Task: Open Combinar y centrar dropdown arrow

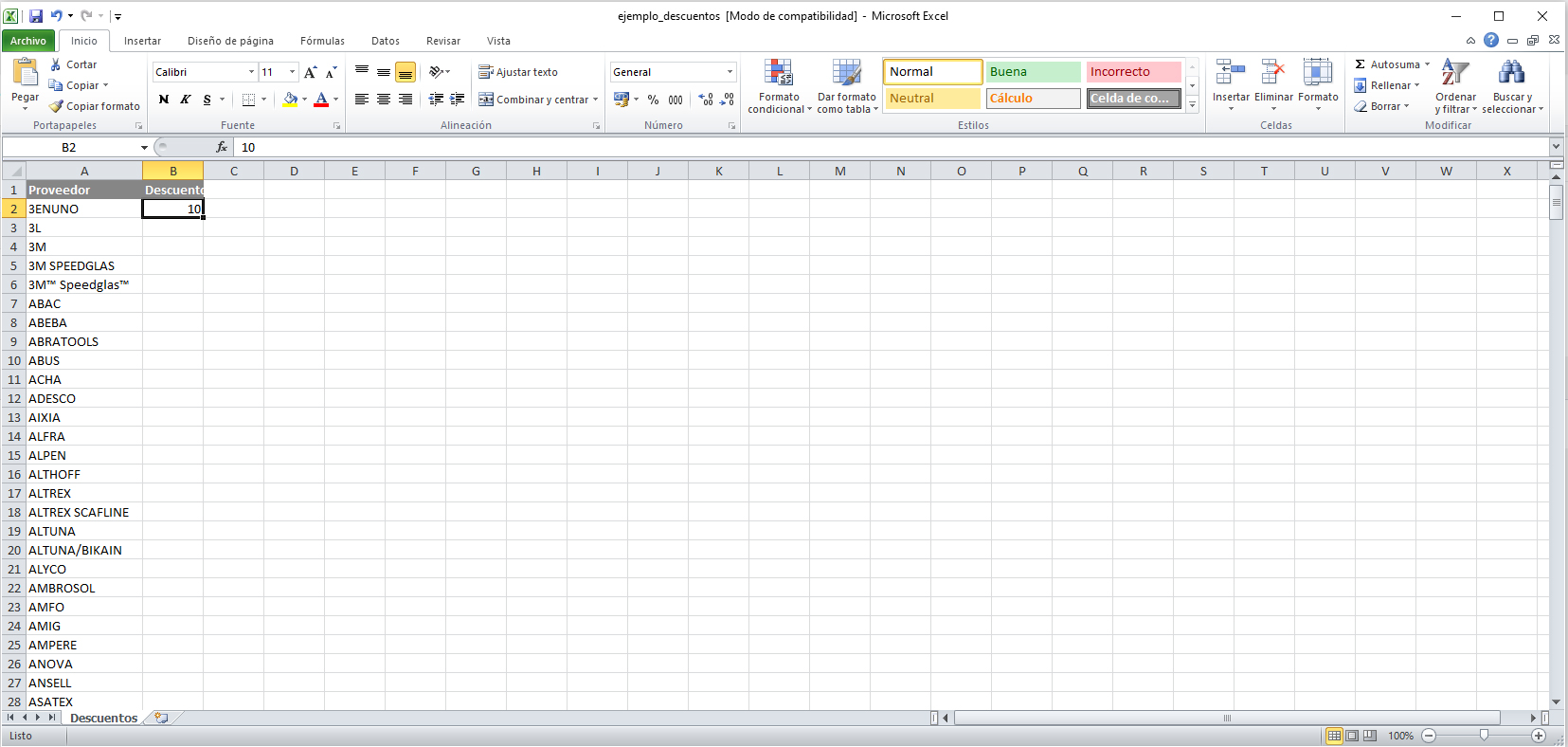Action: (x=595, y=100)
